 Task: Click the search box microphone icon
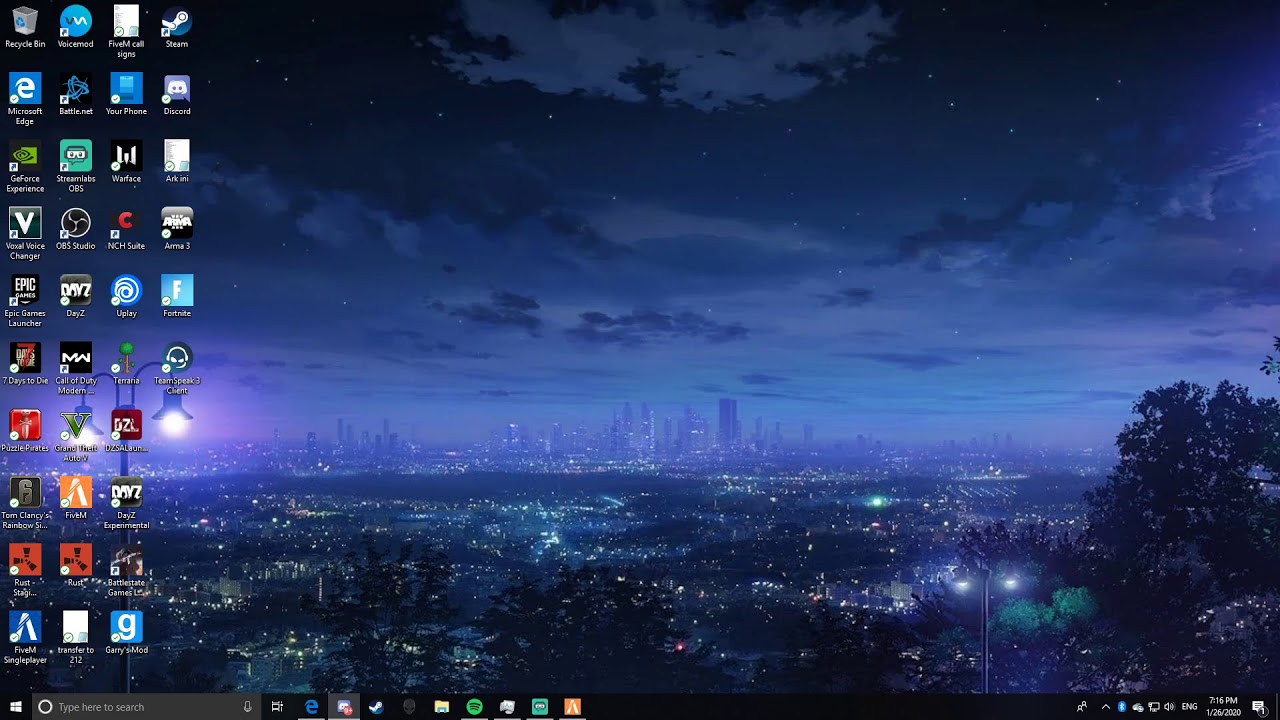click(247, 707)
